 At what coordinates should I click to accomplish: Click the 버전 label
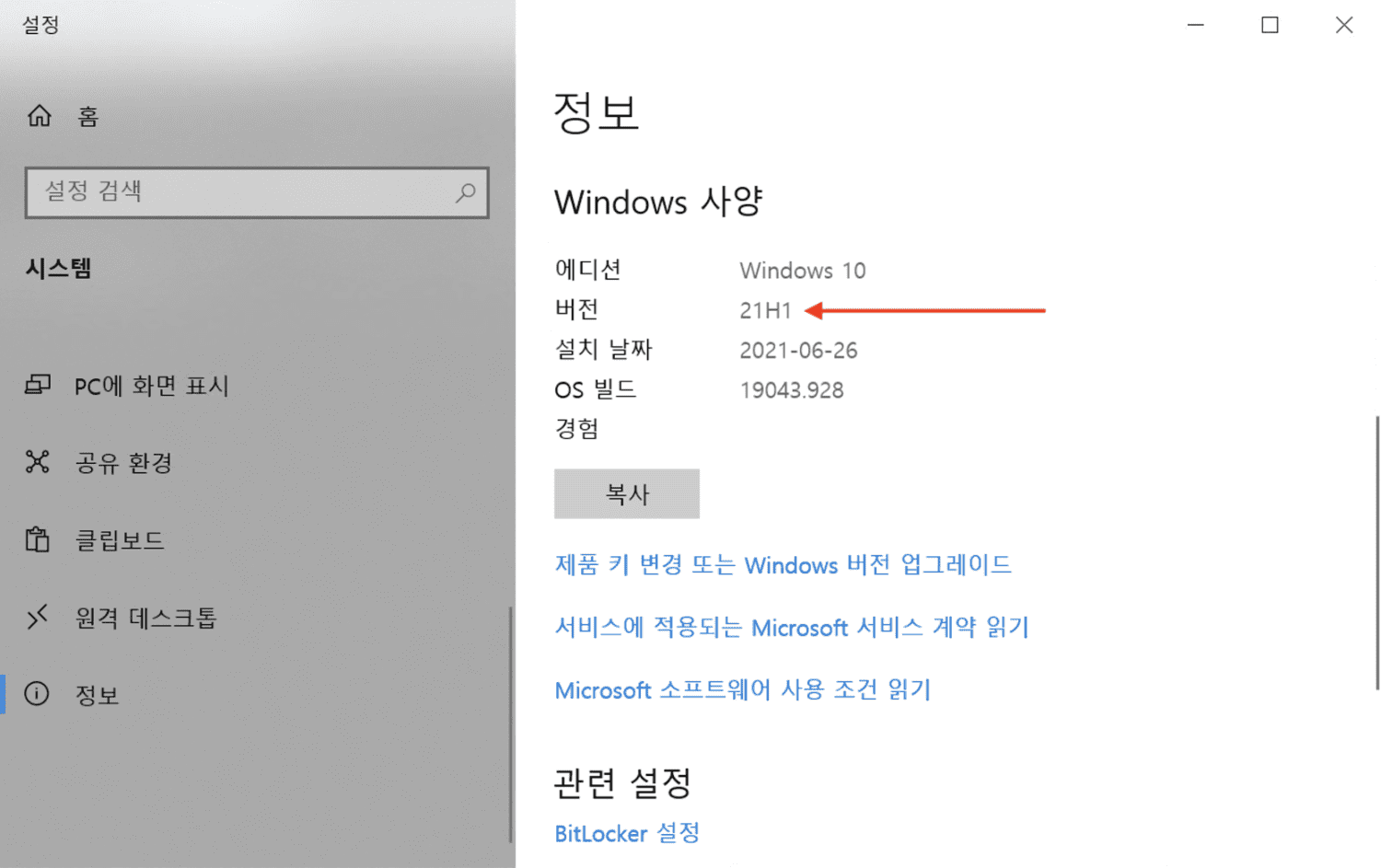576,309
